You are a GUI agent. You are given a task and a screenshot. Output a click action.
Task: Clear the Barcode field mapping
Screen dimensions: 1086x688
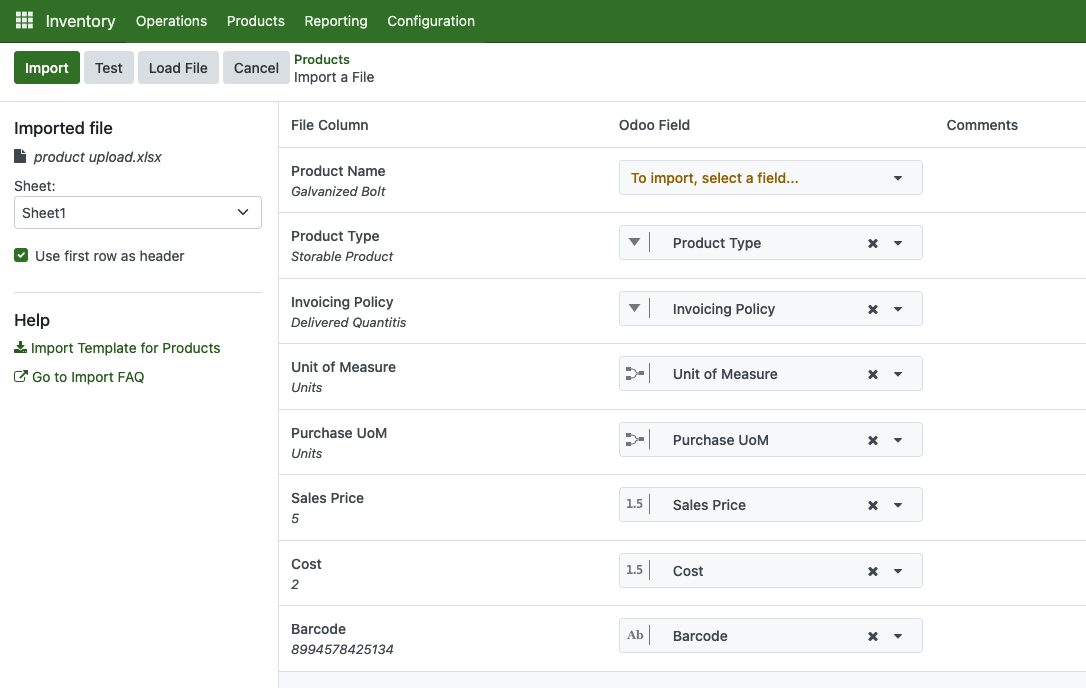(872, 636)
